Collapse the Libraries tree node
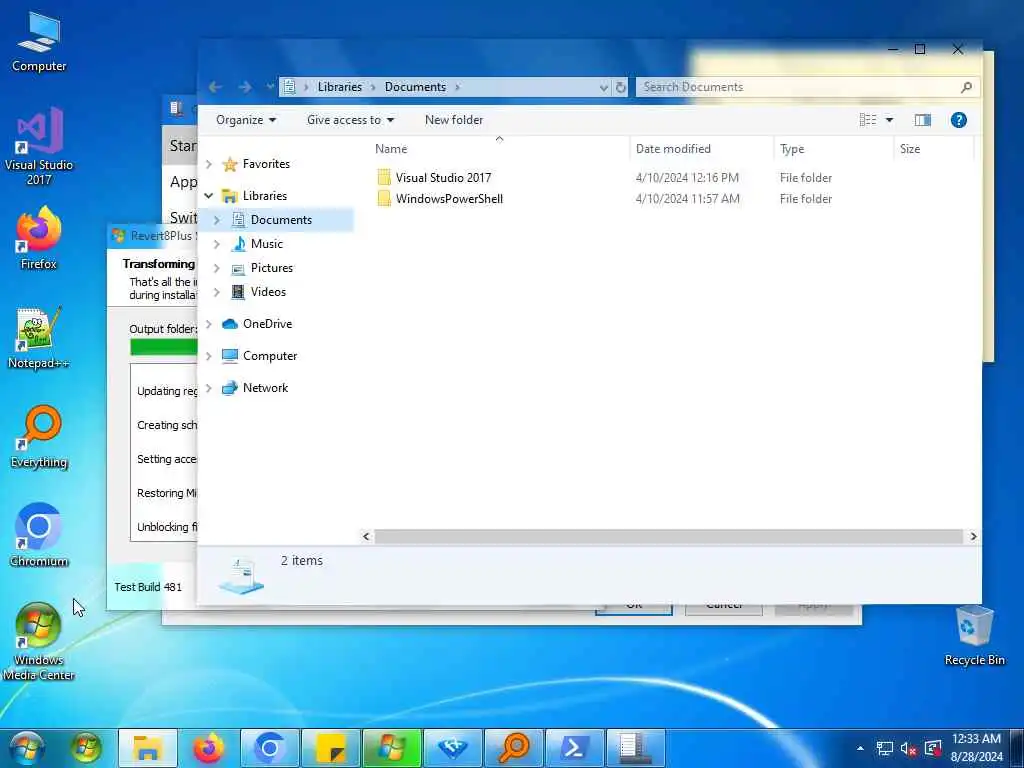 click(209, 196)
